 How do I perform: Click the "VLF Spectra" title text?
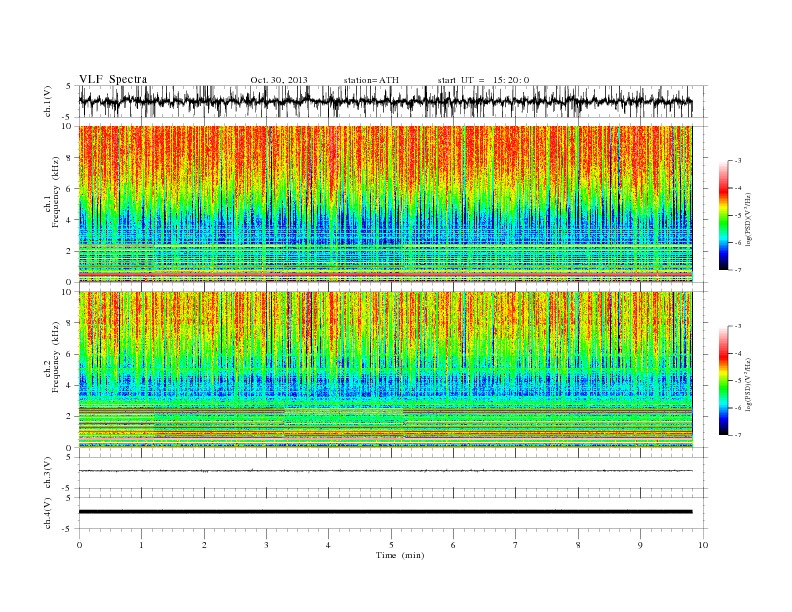click(x=113, y=79)
